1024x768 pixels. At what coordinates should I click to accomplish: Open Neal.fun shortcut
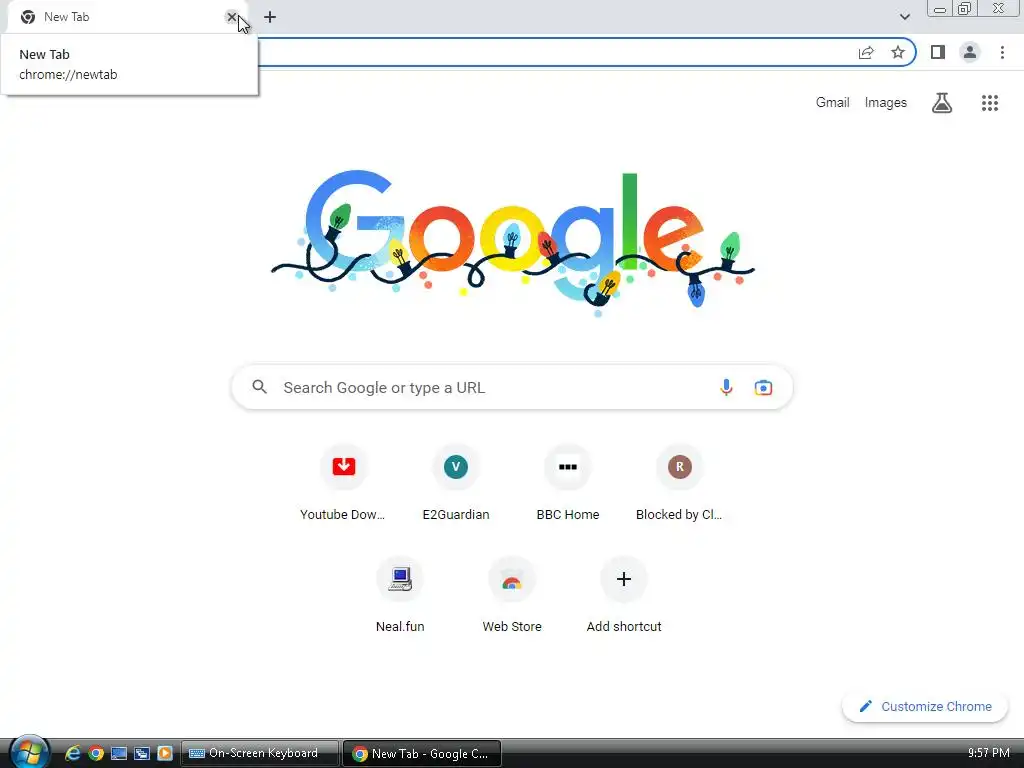[400, 595]
